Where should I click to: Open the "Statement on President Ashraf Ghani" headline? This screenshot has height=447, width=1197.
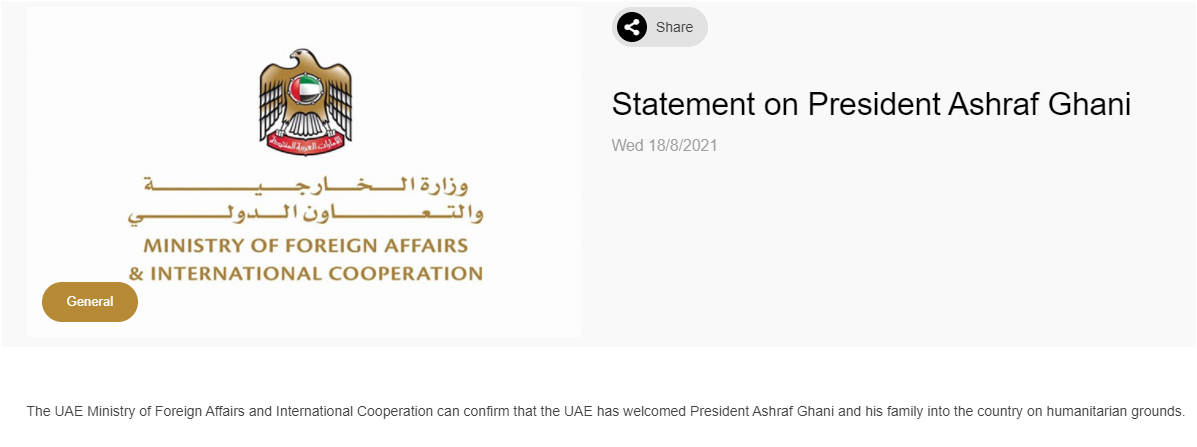[870, 104]
